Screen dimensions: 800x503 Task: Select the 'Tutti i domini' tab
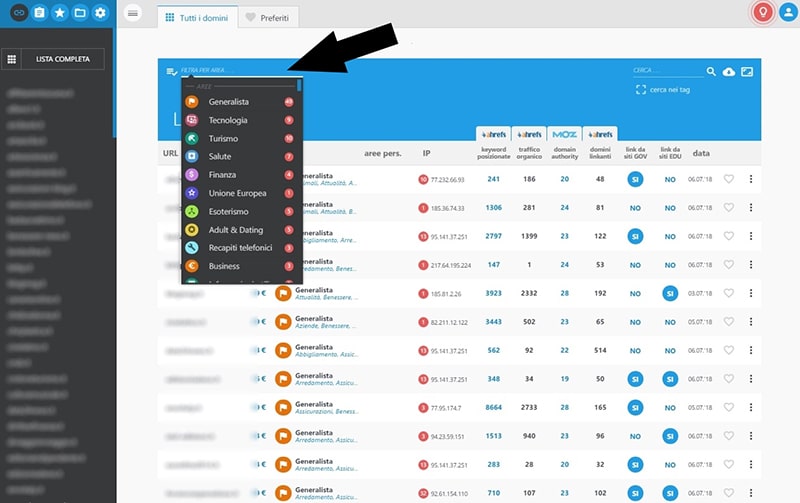click(x=195, y=17)
